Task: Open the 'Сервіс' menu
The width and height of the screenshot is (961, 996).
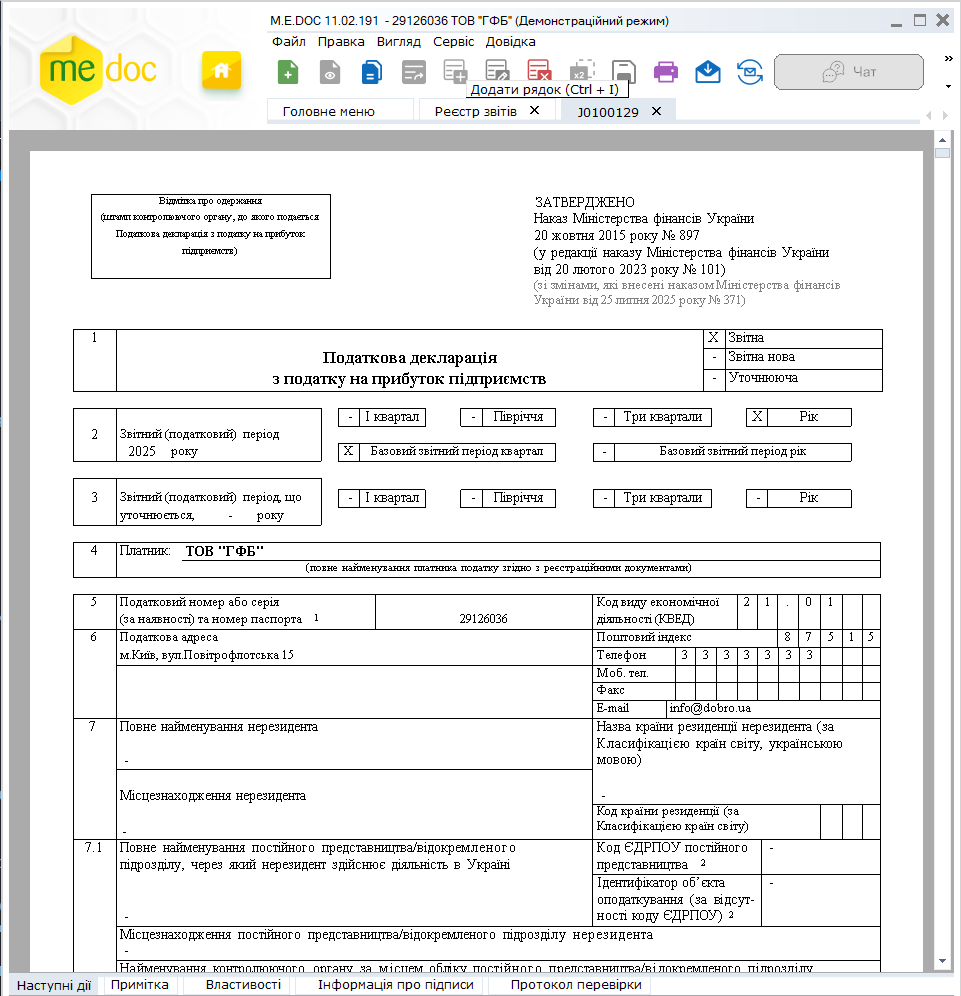Action: tap(453, 42)
